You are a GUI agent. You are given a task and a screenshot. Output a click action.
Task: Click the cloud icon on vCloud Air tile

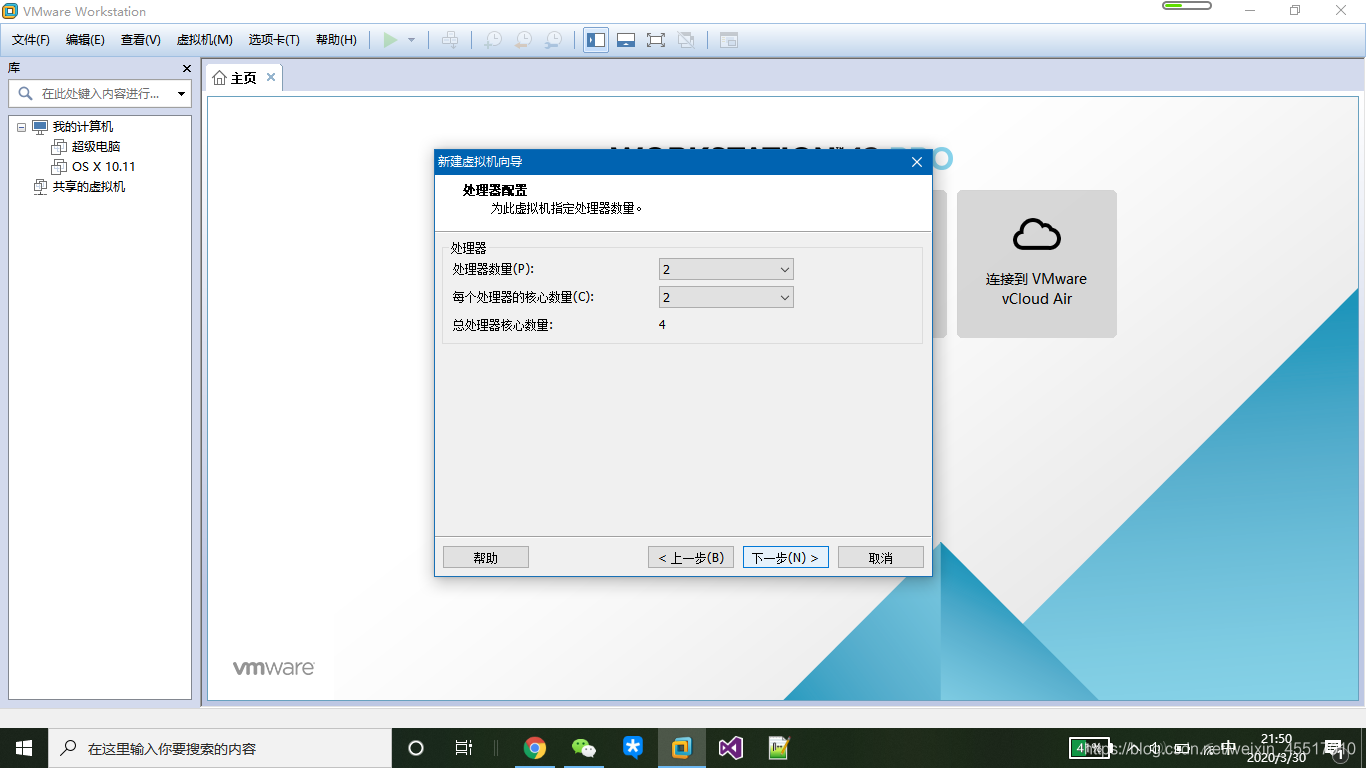[1037, 235]
